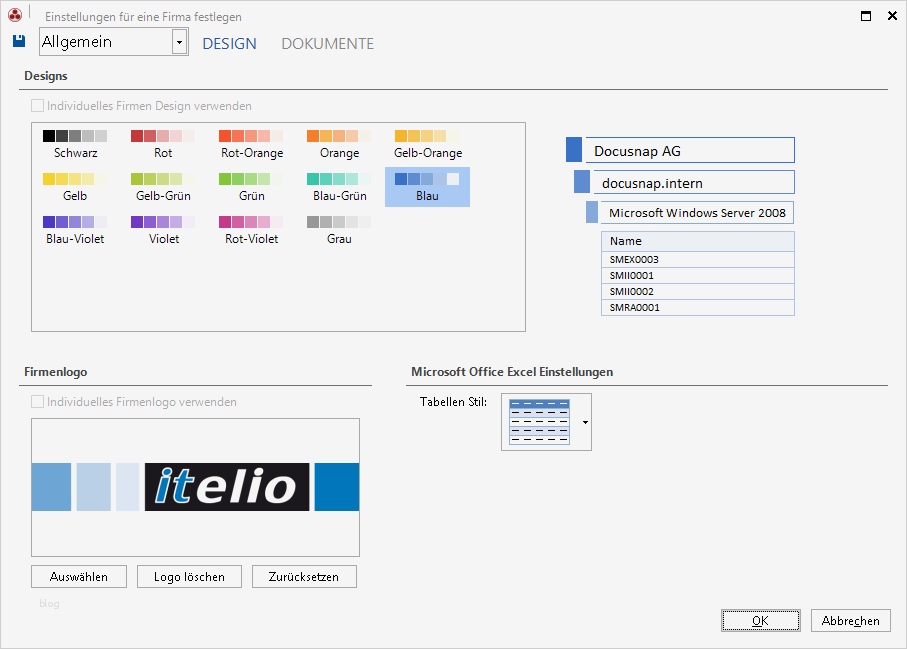Image resolution: width=907 pixels, height=649 pixels.
Task: Pick the Rot-Violet design swatch
Action: pyautogui.click(x=252, y=230)
